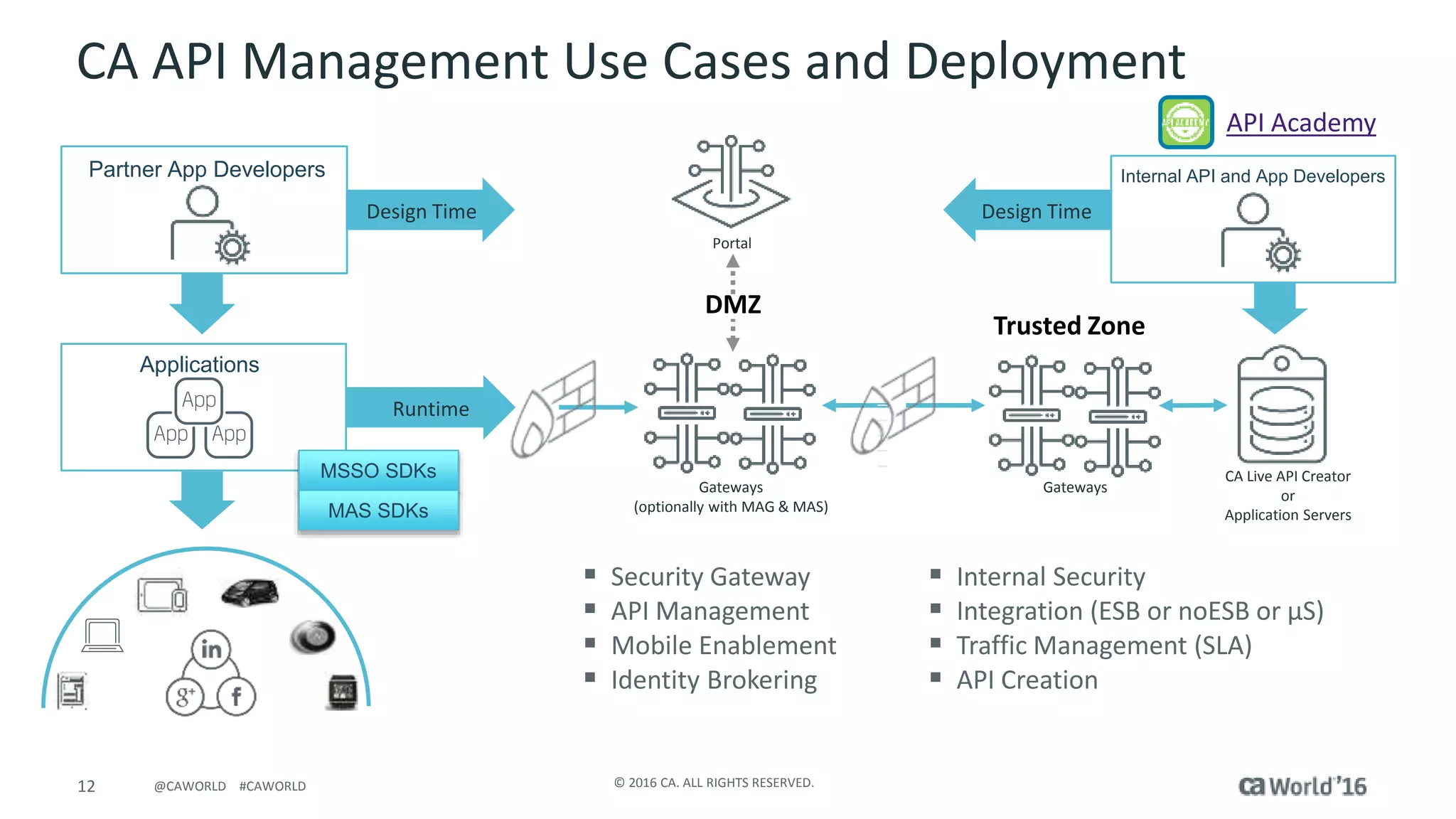Click the car icon in the devices arc
Viewport: 1456px width, 819px height.
coord(250,592)
